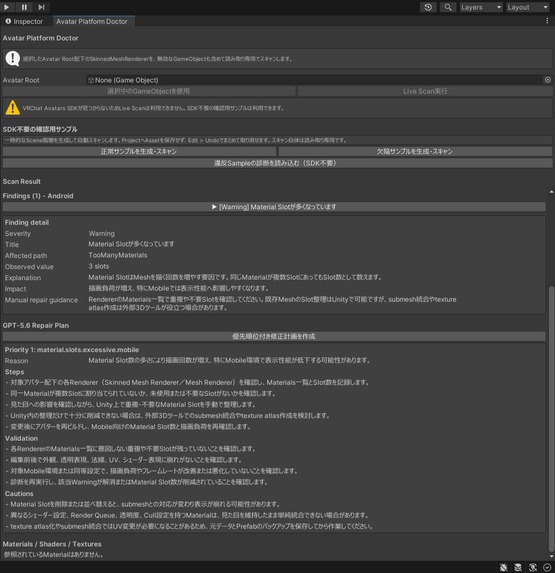The image size is (555, 573).
Task: Click the 'Finding detail' heading
Action: click(x=27, y=223)
